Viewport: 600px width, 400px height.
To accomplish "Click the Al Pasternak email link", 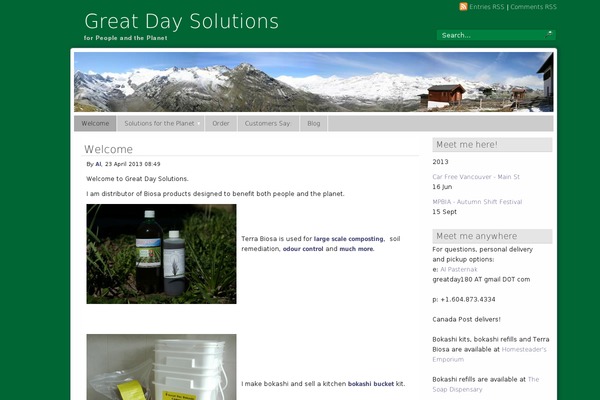I will pos(458,269).
